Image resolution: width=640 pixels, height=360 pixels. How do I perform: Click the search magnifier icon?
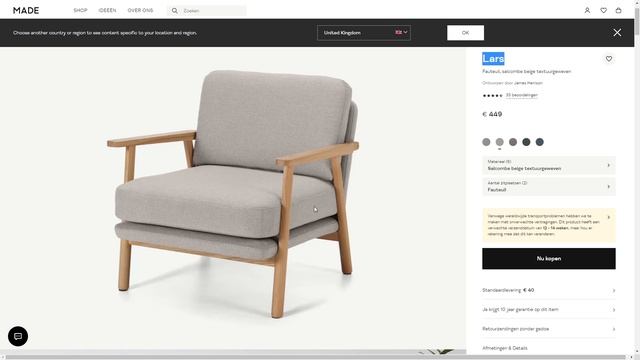coord(174,11)
